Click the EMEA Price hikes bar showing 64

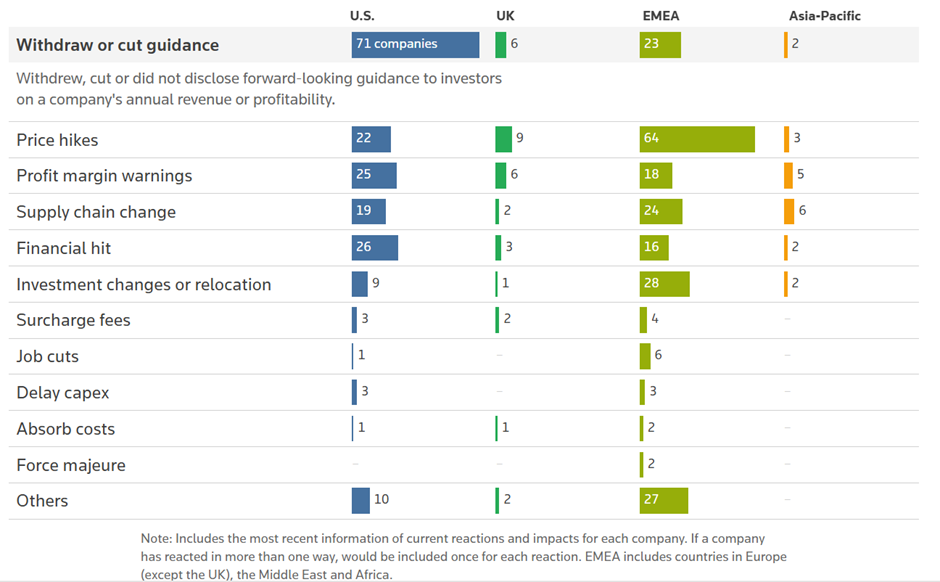pyautogui.click(x=697, y=139)
